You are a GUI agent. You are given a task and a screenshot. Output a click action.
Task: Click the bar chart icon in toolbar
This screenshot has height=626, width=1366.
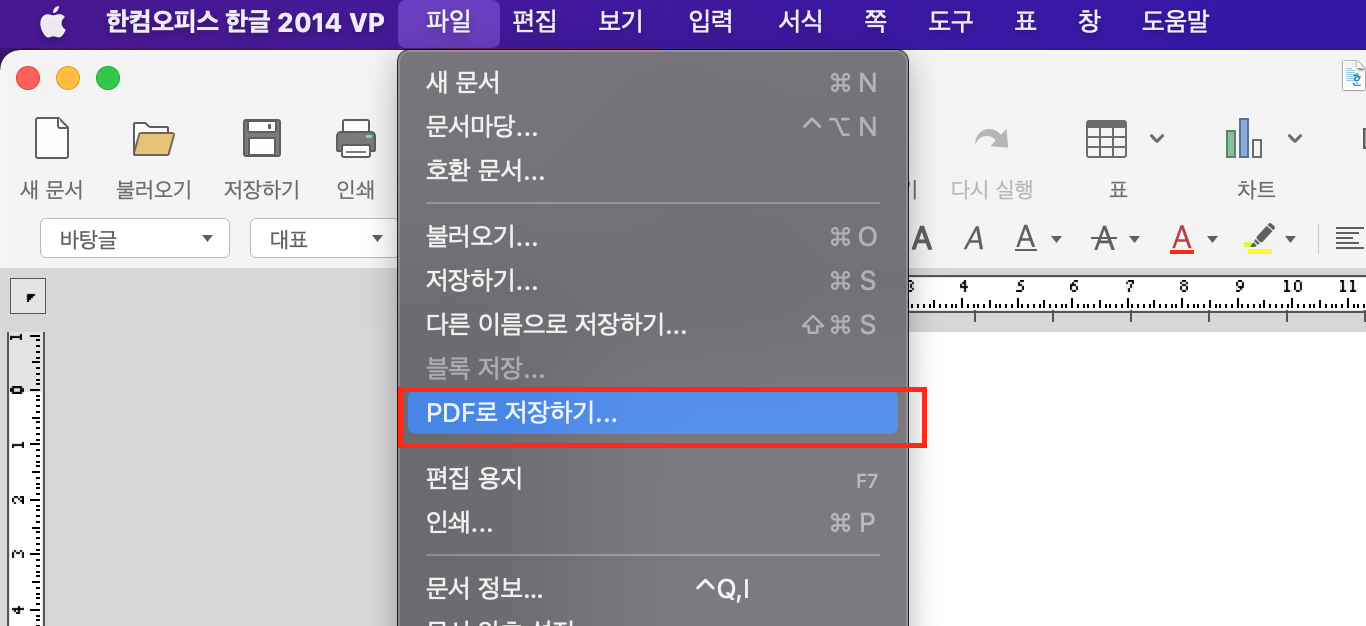[1243, 138]
